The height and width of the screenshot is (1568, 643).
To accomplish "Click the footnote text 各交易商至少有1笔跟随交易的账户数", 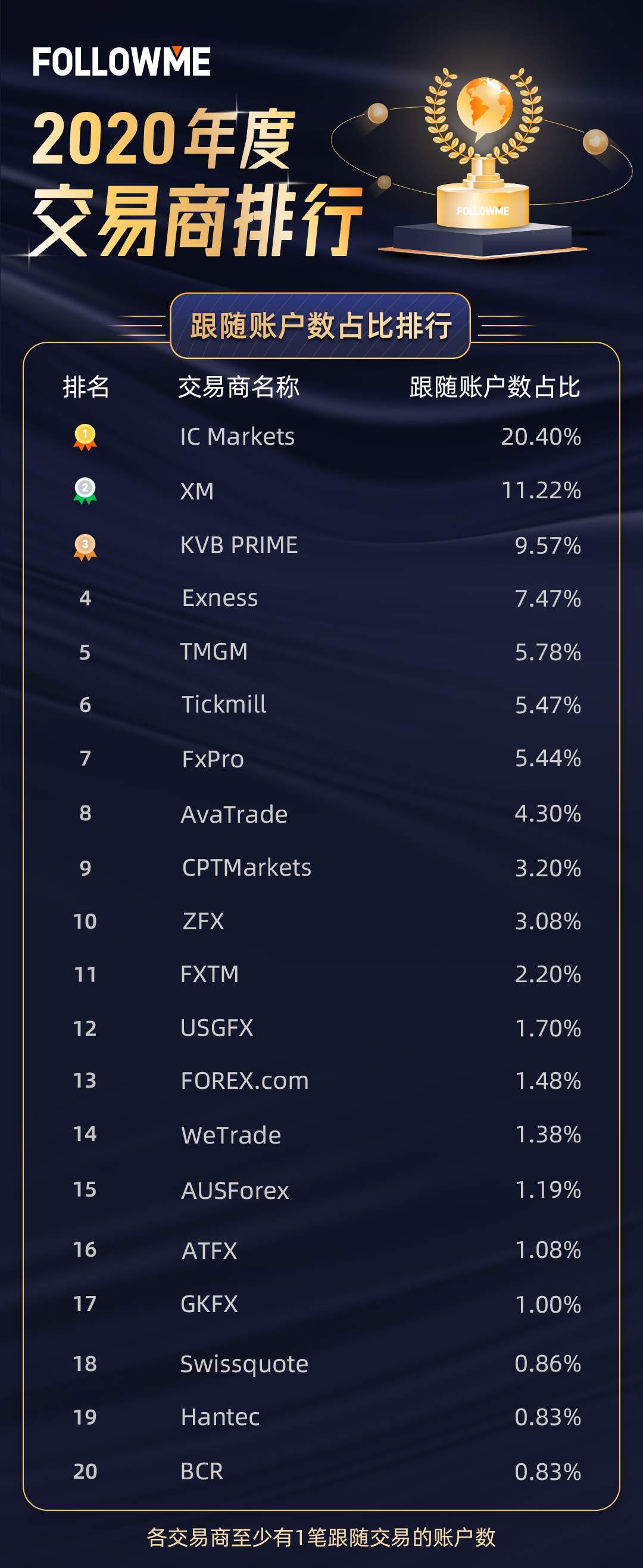I will pyautogui.click(x=321, y=1537).
